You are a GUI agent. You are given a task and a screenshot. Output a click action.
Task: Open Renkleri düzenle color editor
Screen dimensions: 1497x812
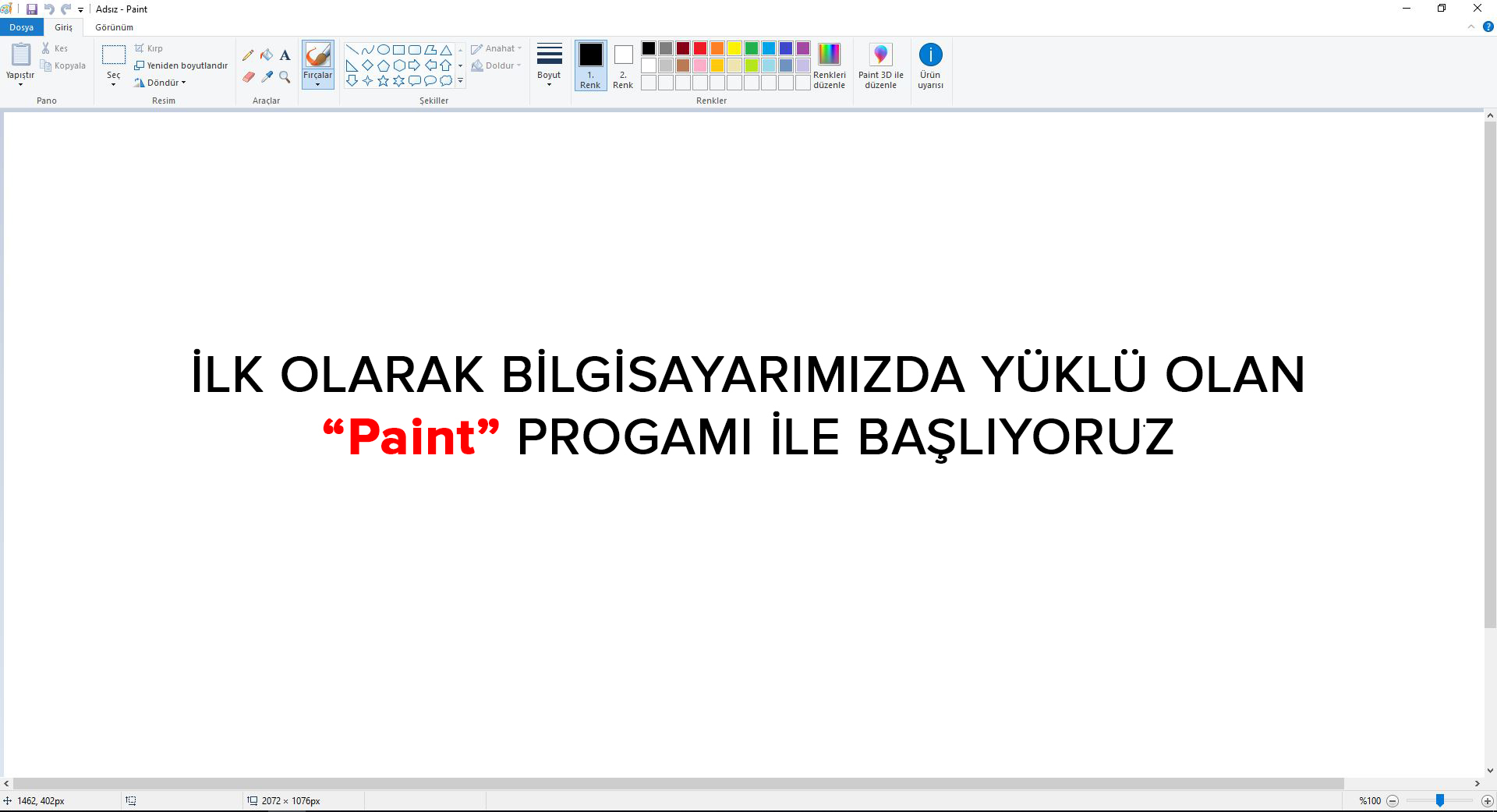829,65
